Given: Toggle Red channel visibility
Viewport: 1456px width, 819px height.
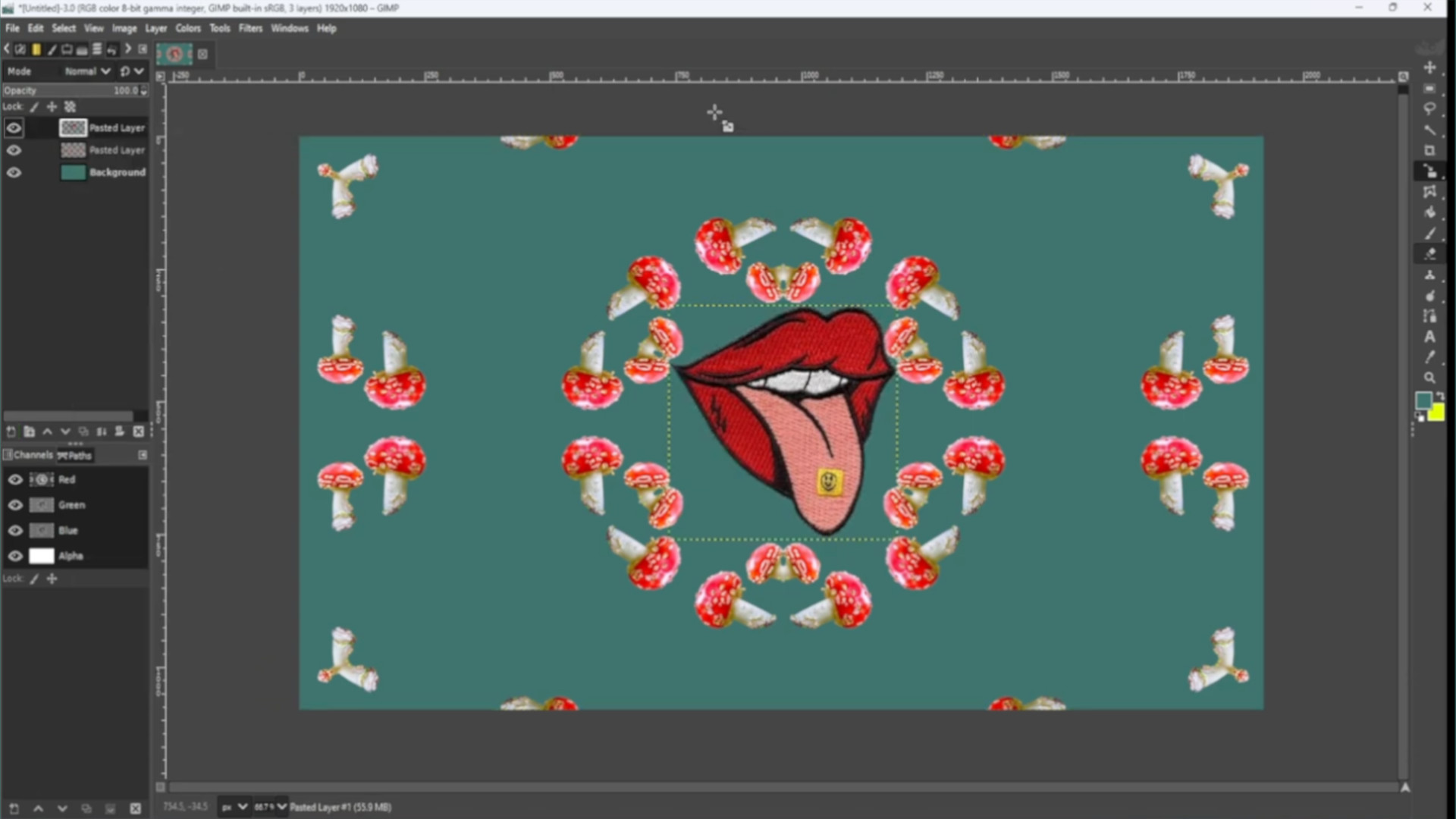Looking at the screenshot, I should tap(15, 479).
